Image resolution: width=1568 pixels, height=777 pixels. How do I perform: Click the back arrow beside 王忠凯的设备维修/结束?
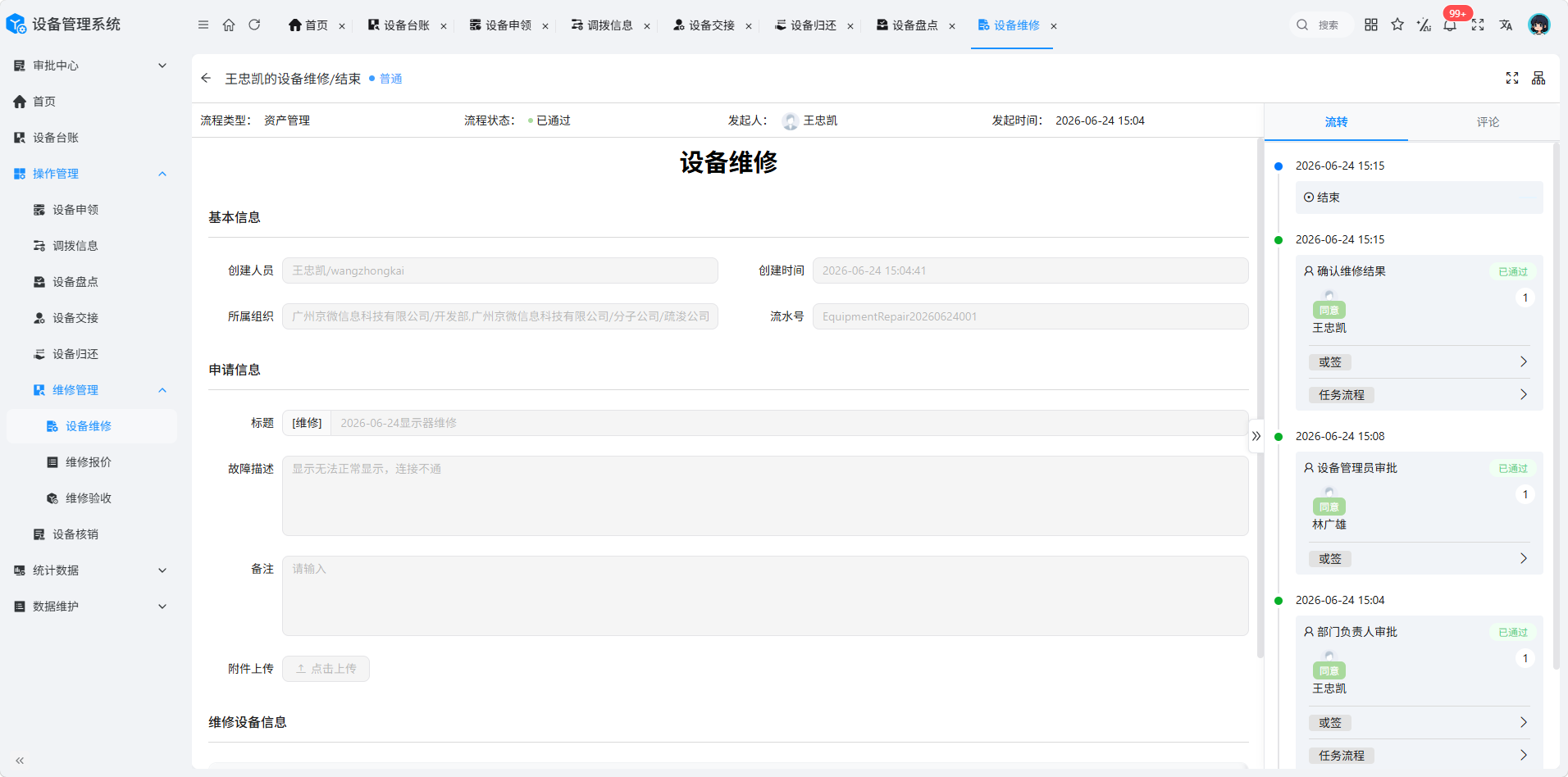click(206, 78)
